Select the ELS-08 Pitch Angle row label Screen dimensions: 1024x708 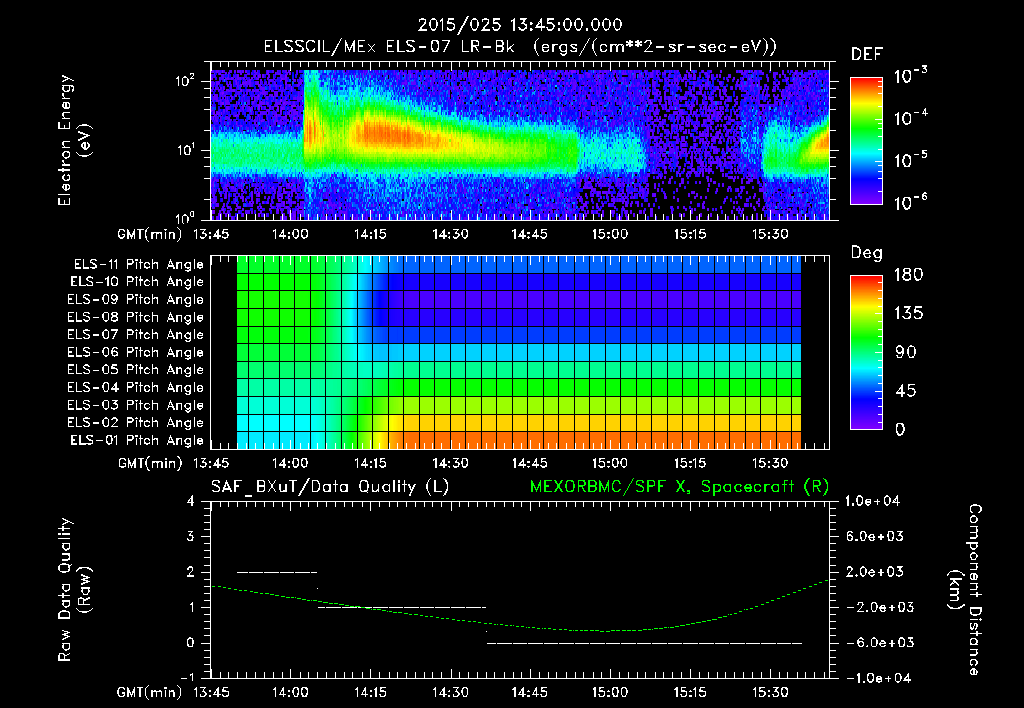click(x=136, y=317)
